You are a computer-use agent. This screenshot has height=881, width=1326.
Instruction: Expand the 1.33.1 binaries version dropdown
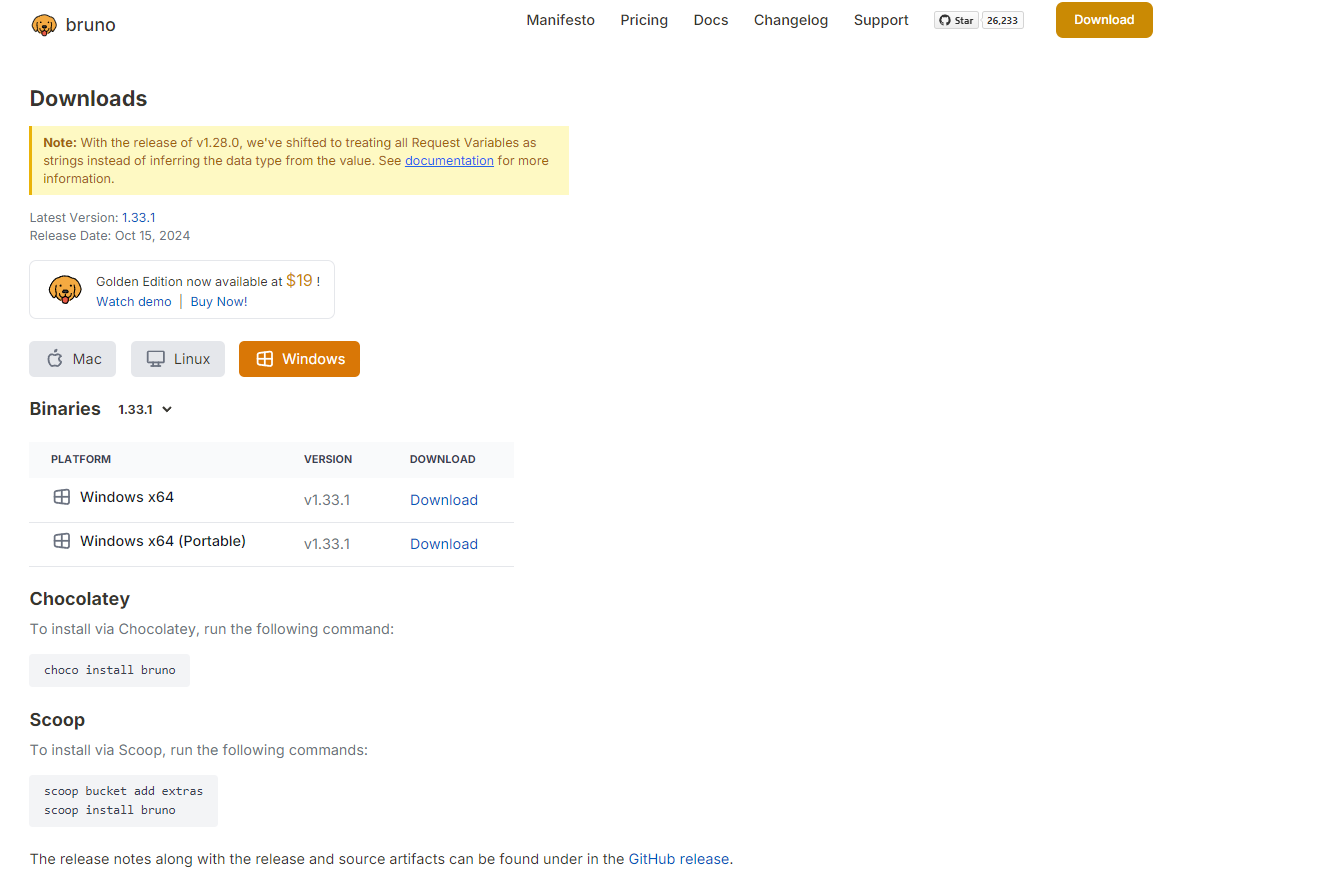pyautogui.click(x=146, y=409)
